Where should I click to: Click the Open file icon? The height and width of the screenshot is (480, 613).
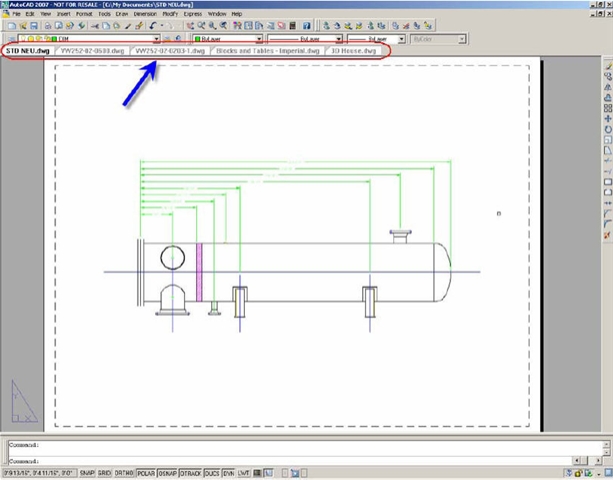pyautogui.click(x=23, y=26)
